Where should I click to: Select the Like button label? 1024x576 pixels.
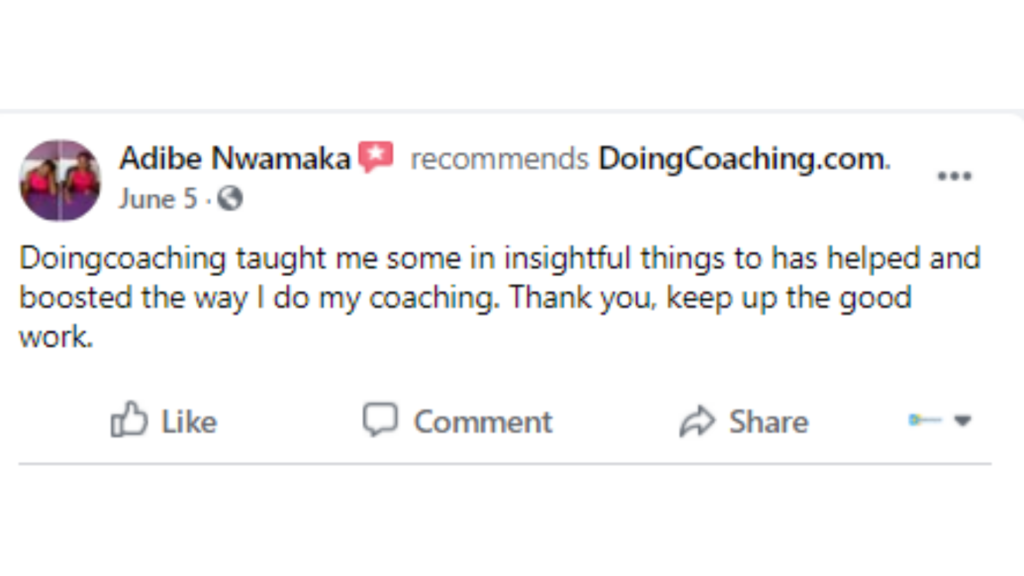click(189, 422)
